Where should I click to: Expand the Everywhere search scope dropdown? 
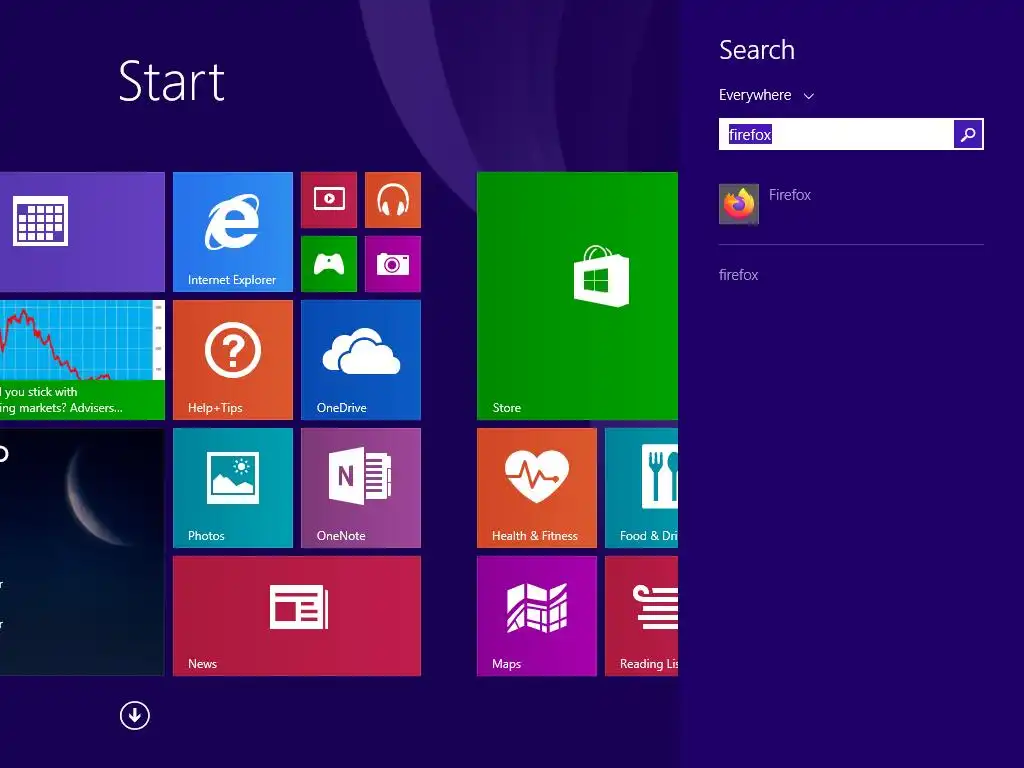click(766, 95)
